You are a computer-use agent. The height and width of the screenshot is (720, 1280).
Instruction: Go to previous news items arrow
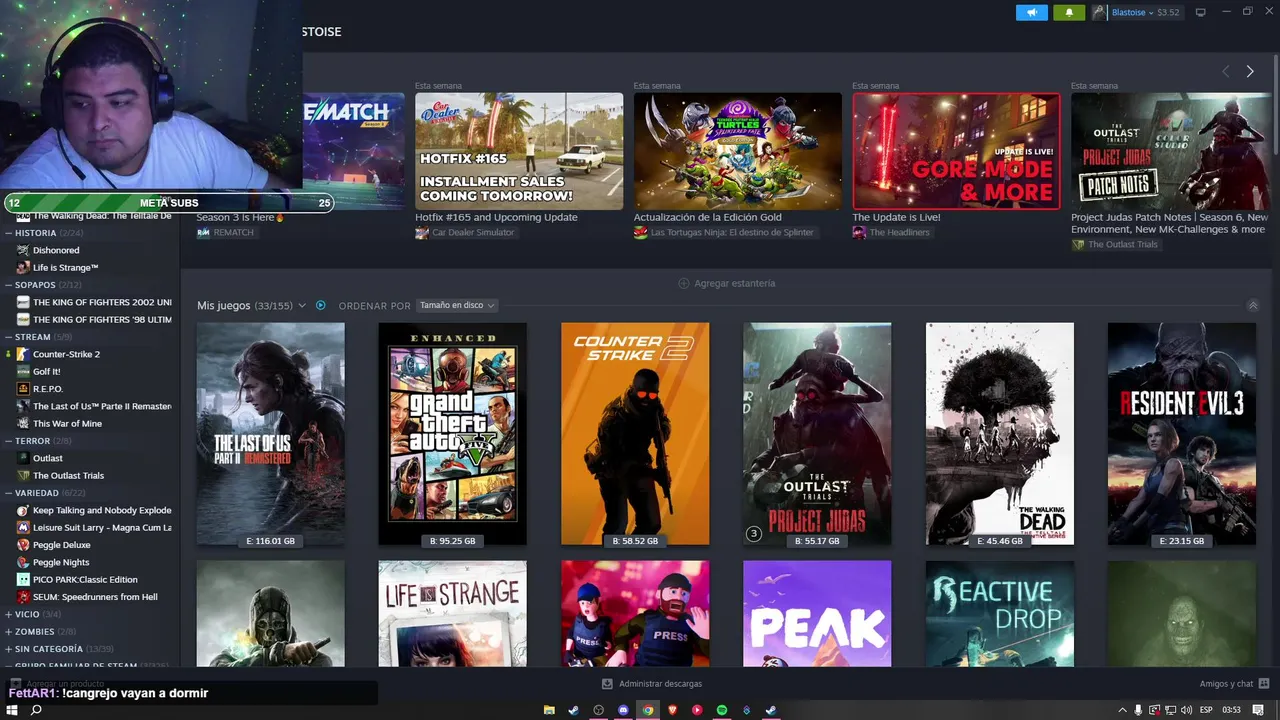pos(1226,71)
